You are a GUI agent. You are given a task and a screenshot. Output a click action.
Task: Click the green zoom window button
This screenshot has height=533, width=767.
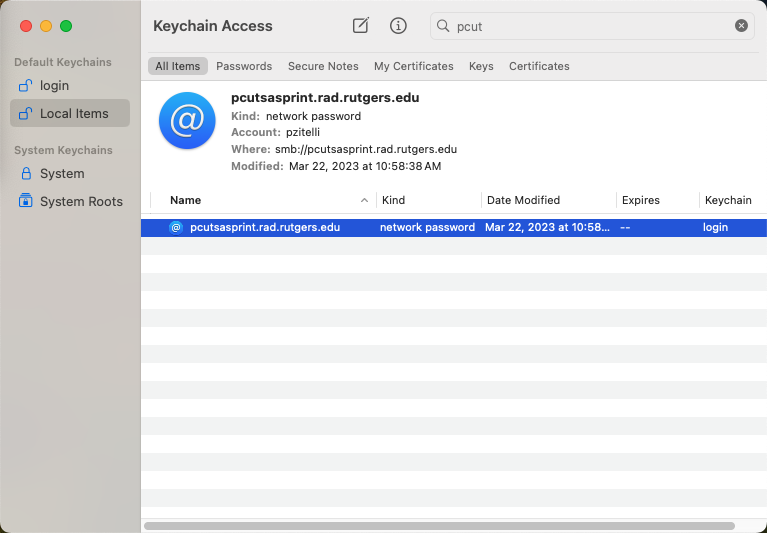pos(66,26)
